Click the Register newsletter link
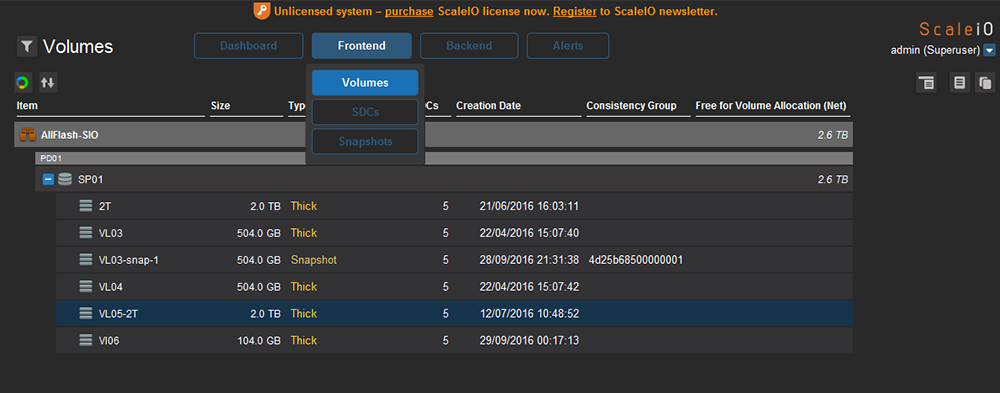Screen dimensions: 1000x393 [x=575, y=11]
